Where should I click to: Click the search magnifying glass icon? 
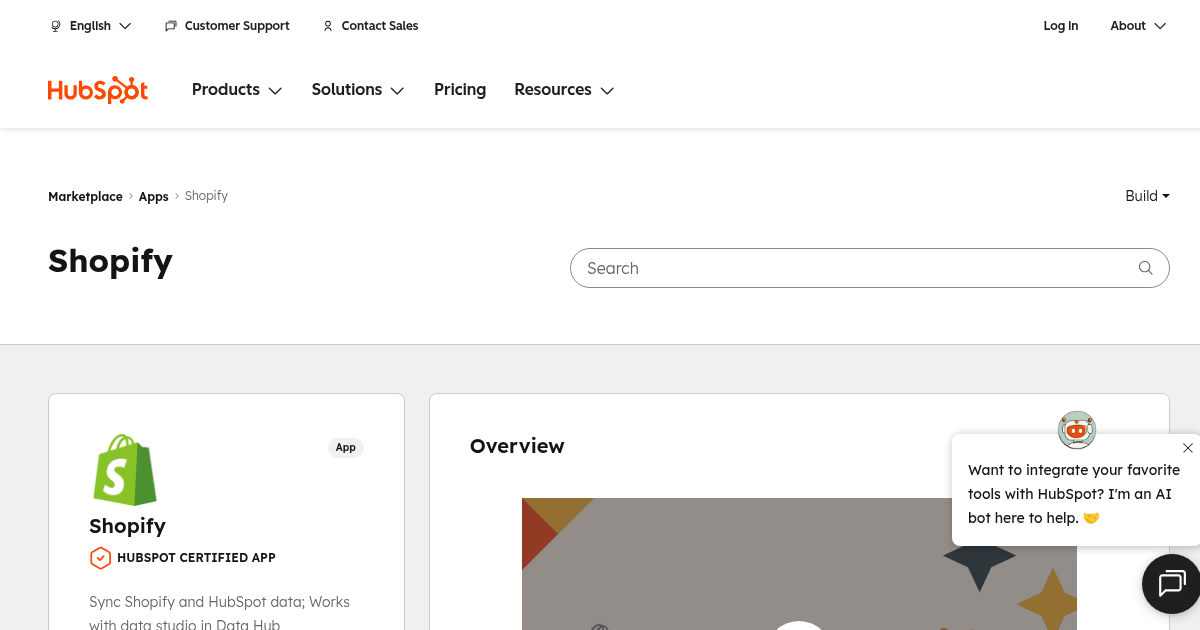[x=1145, y=268]
